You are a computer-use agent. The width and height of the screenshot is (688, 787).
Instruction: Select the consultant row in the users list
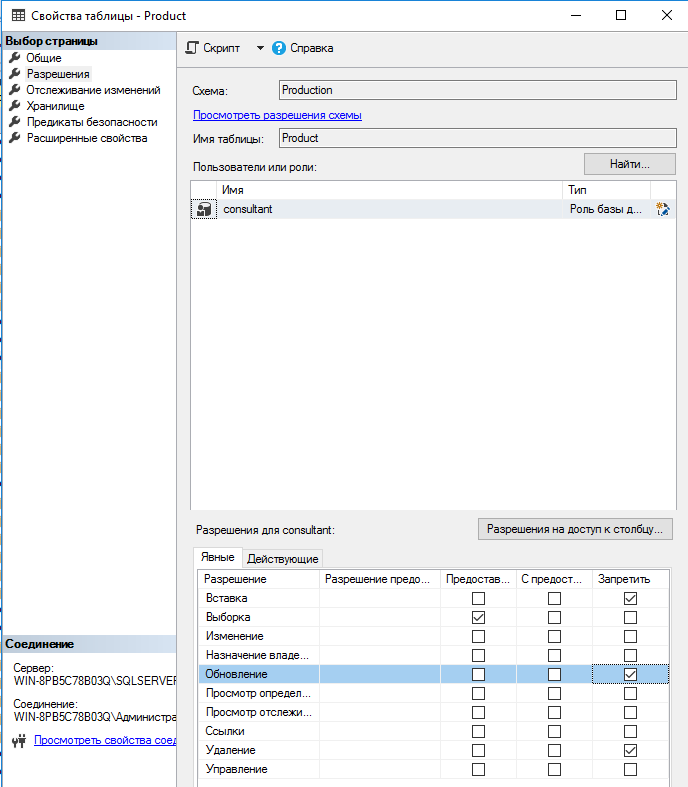pos(433,209)
